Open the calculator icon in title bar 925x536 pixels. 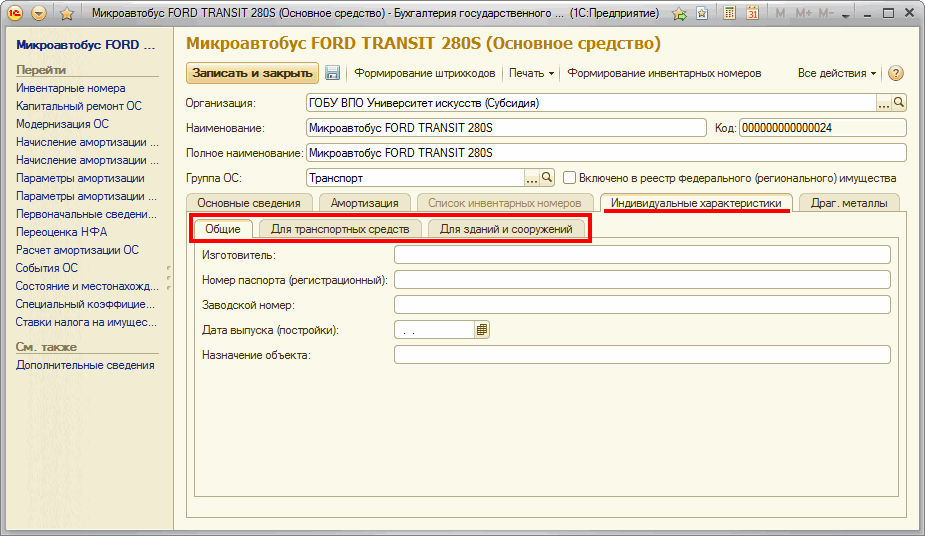pos(730,13)
